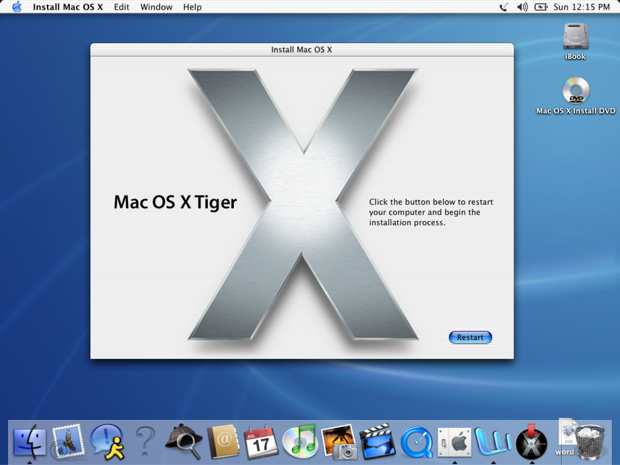Open the Help menu
This screenshot has width=620, height=465.
pyautogui.click(x=192, y=7)
